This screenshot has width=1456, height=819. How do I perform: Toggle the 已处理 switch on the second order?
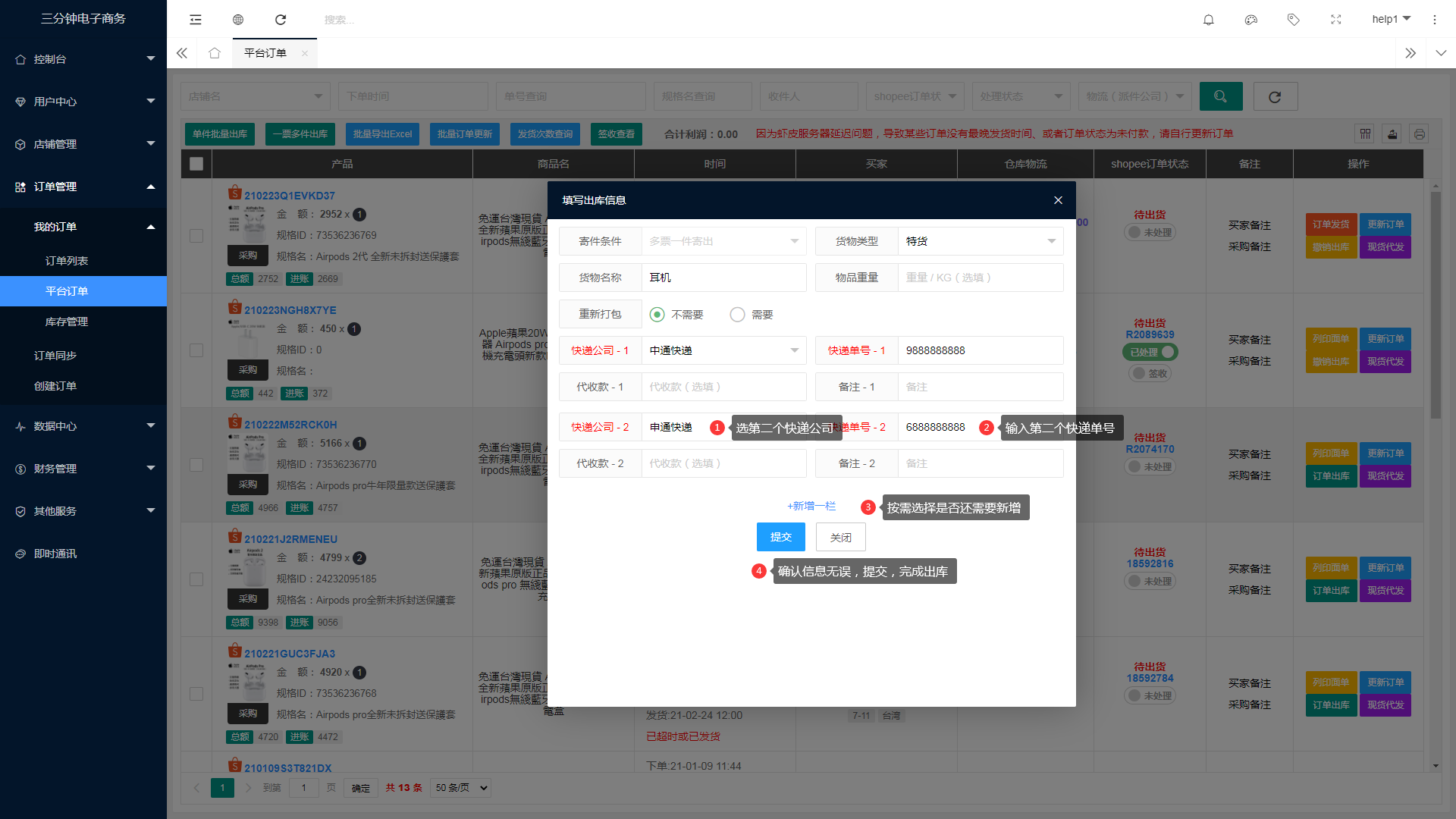tap(1150, 352)
